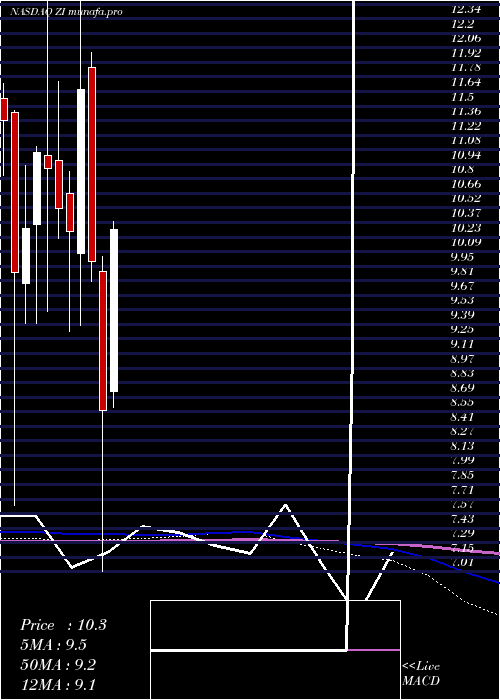
Task: Click the 9.25 price axis label
Action: coord(462,329)
